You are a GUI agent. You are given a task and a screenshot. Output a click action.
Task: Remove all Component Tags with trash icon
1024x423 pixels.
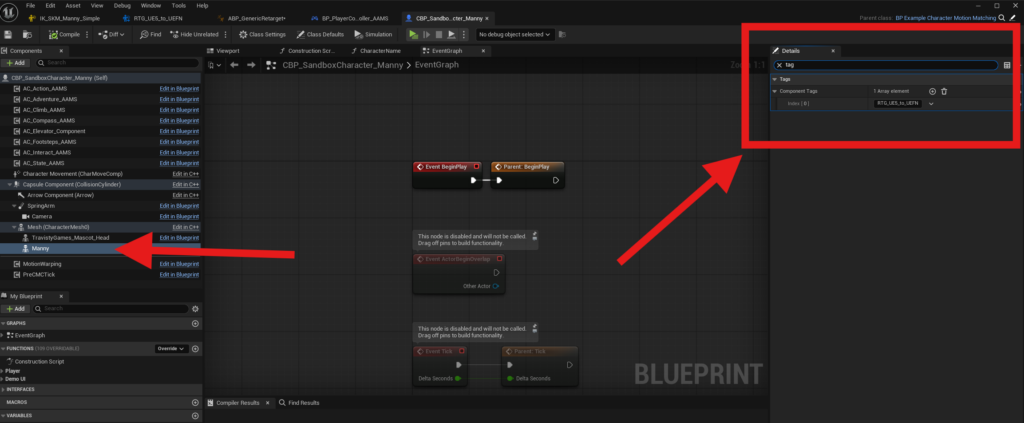pyautogui.click(x=944, y=91)
